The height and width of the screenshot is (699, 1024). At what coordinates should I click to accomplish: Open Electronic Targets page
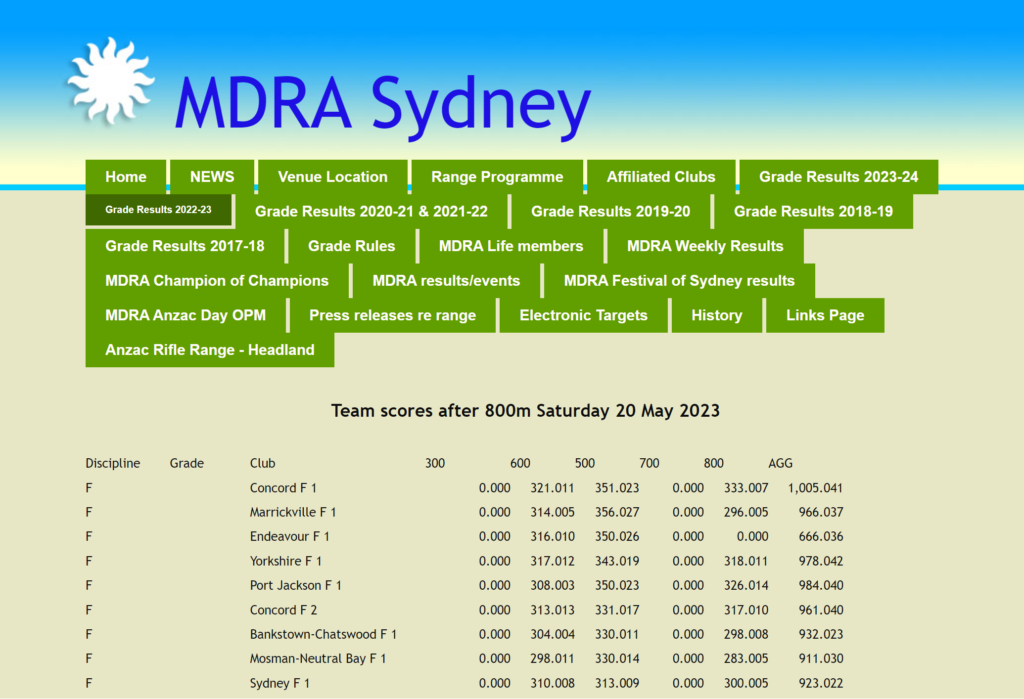click(583, 316)
